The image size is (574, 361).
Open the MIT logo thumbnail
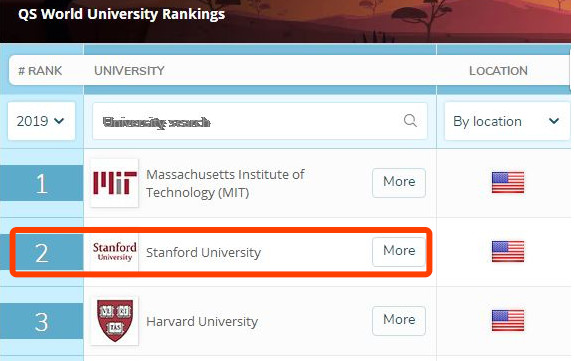[x=115, y=183]
